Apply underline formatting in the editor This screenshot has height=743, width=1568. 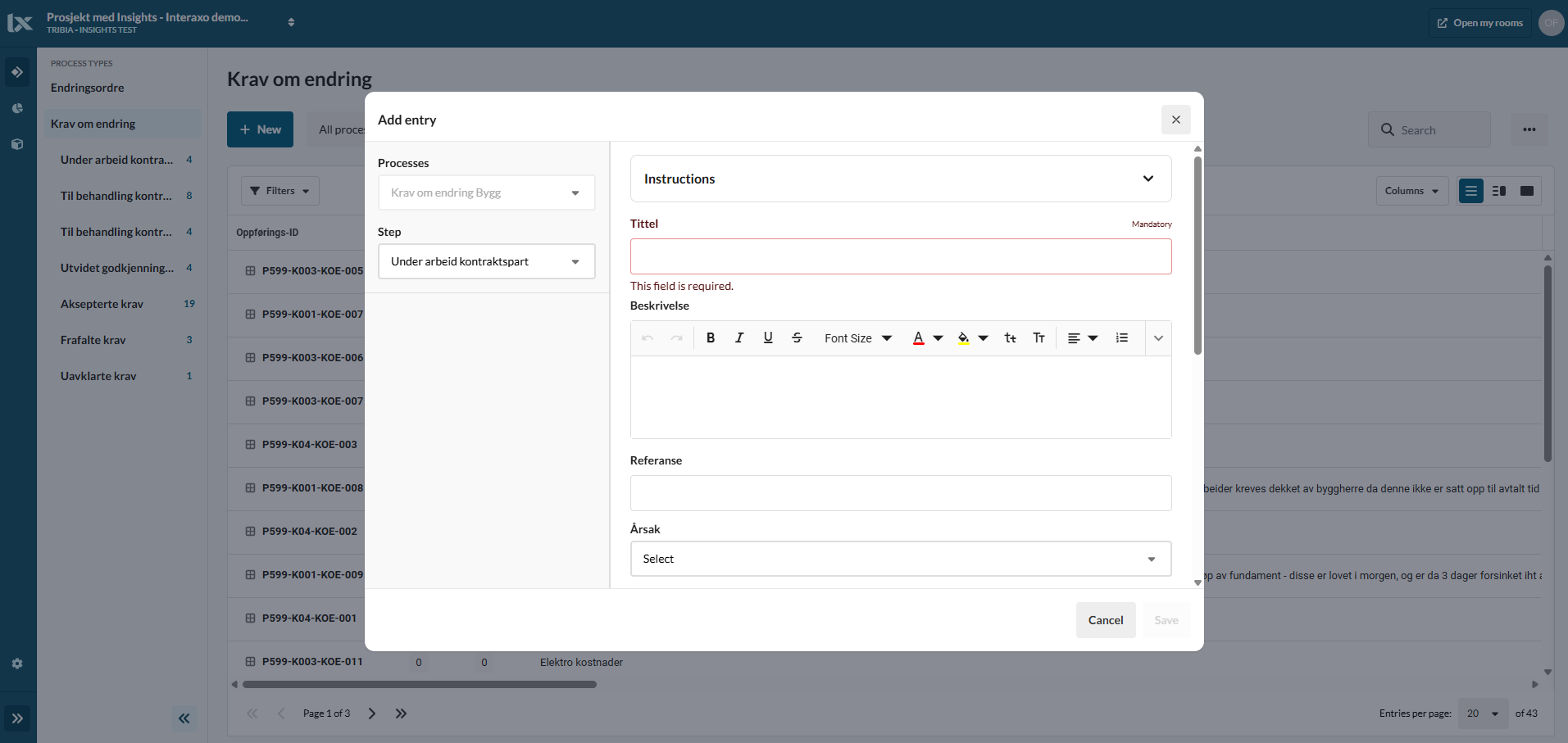click(x=768, y=338)
